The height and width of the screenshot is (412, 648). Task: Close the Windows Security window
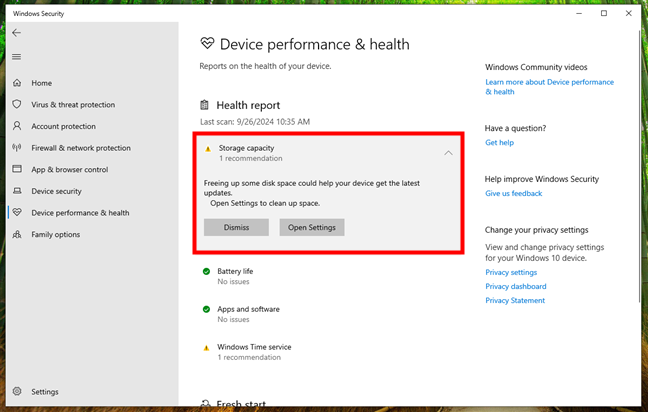coord(629,13)
